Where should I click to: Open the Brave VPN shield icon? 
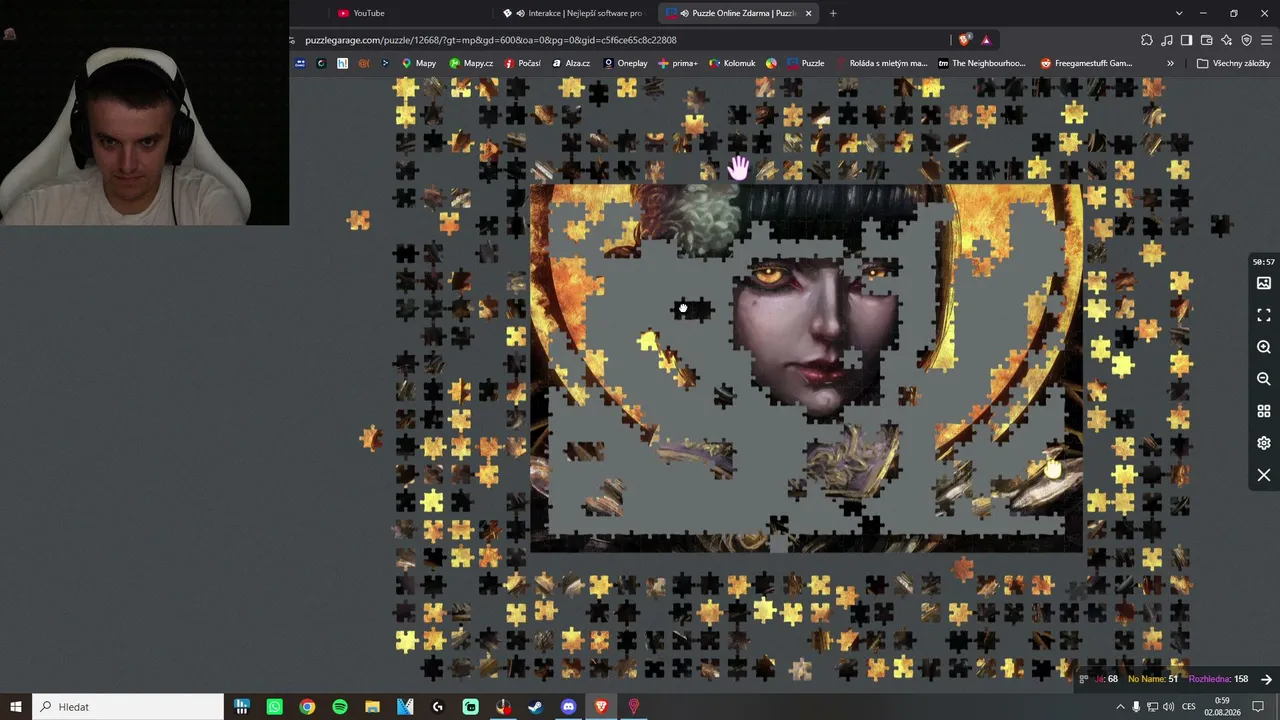pyautogui.click(x=1246, y=40)
